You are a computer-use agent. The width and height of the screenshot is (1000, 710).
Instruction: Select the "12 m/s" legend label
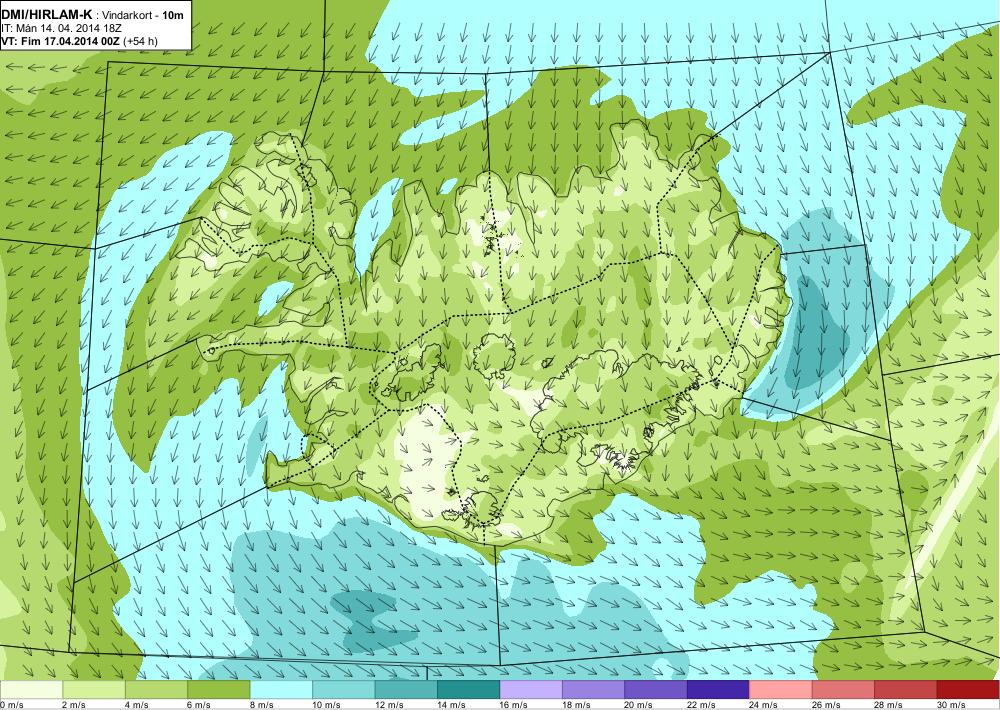(x=388, y=705)
